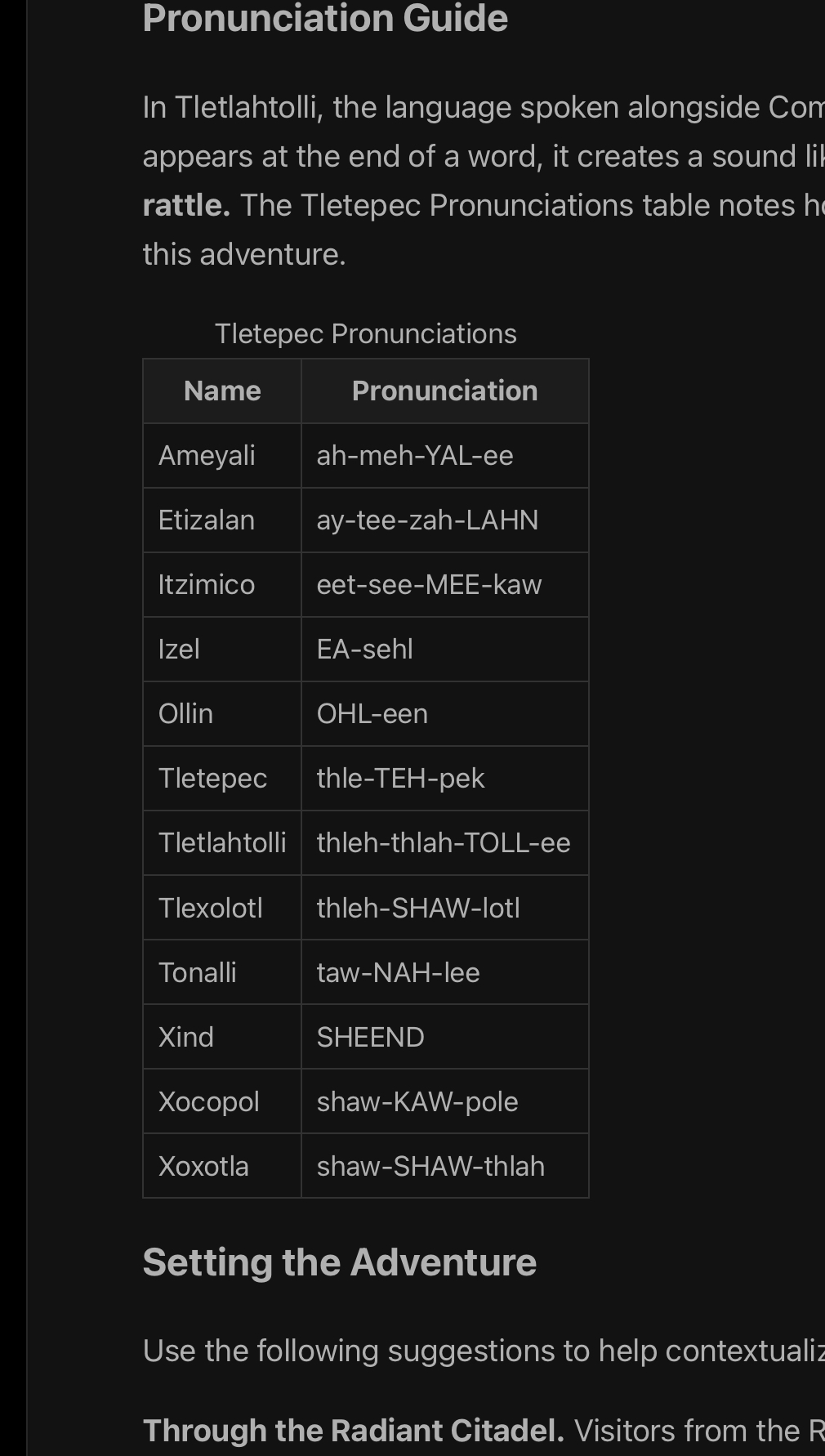This screenshot has height=1456, width=825.
Task: Select the Tletepec name cell in table
Action: [x=212, y=778]
